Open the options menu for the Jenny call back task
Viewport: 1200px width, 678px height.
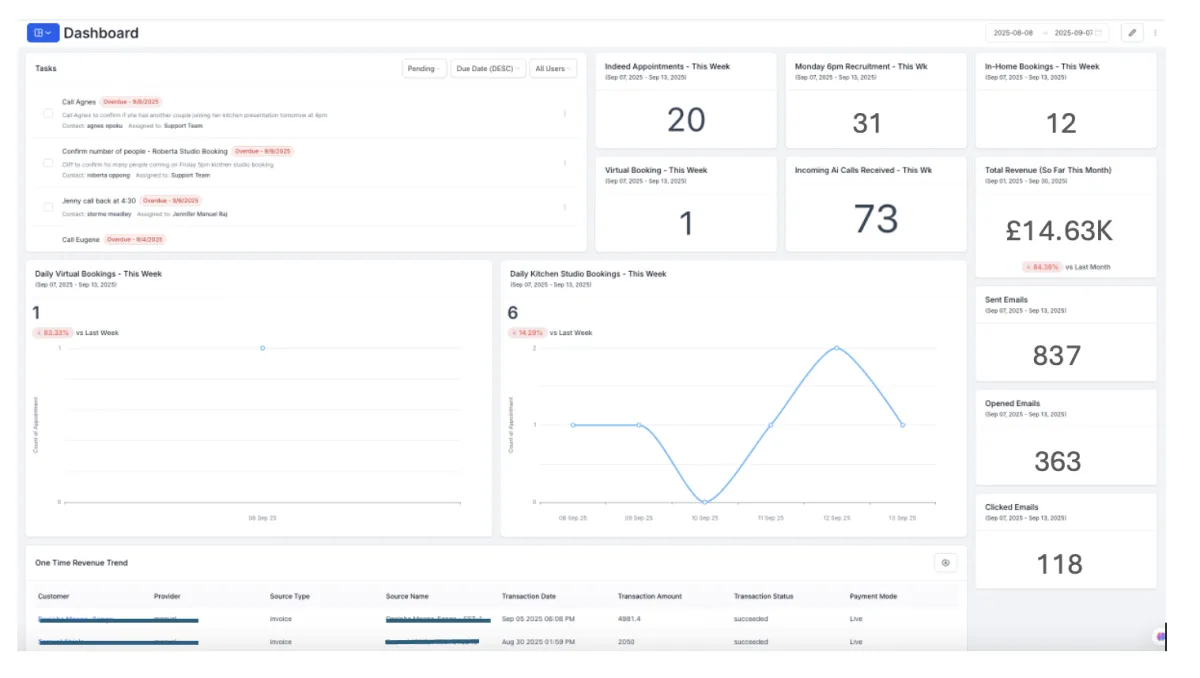click(x=564, y=207)
